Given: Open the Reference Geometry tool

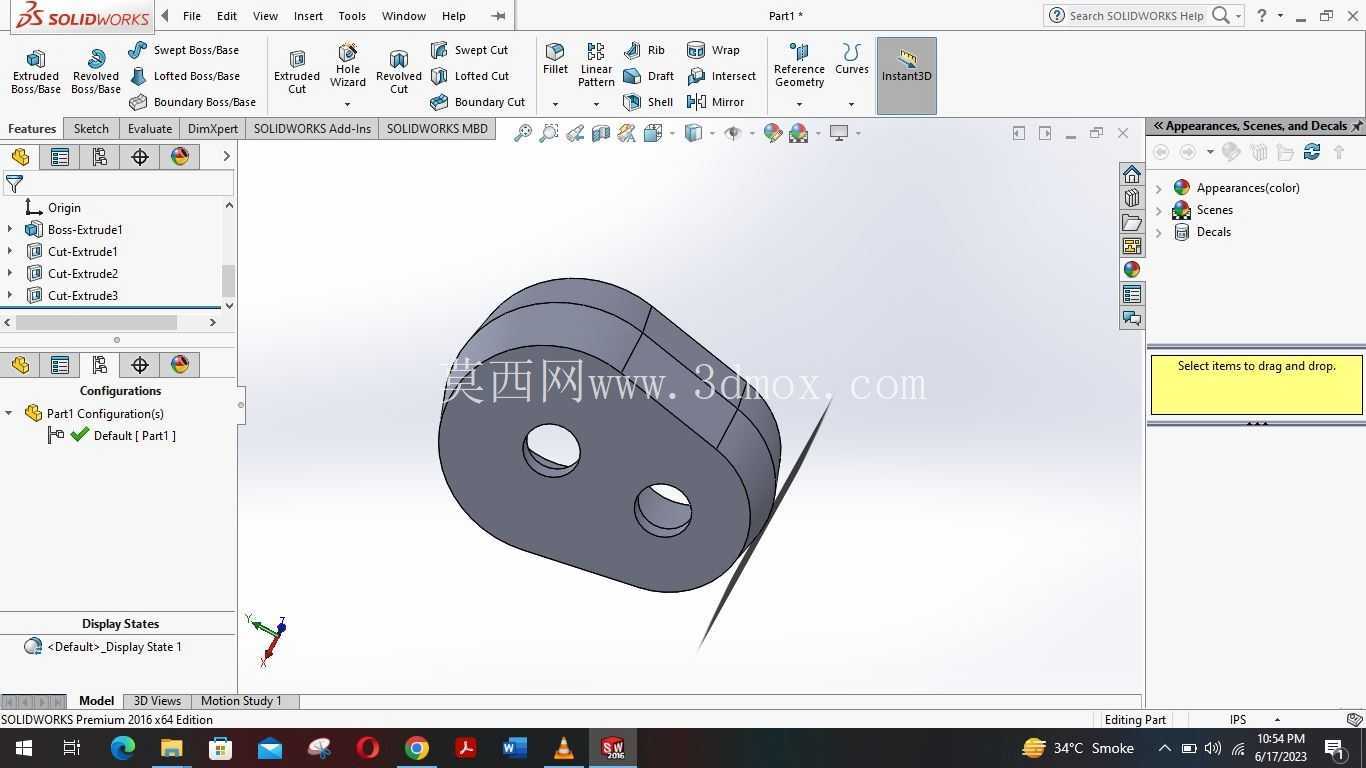Looking at the screenshot, I should coord(799,65).
